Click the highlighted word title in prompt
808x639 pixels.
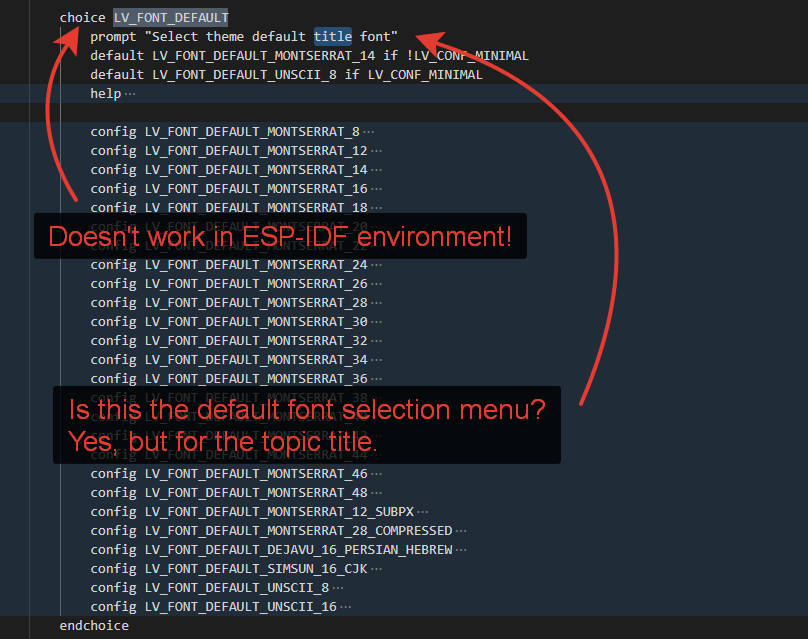pos(332,36)
